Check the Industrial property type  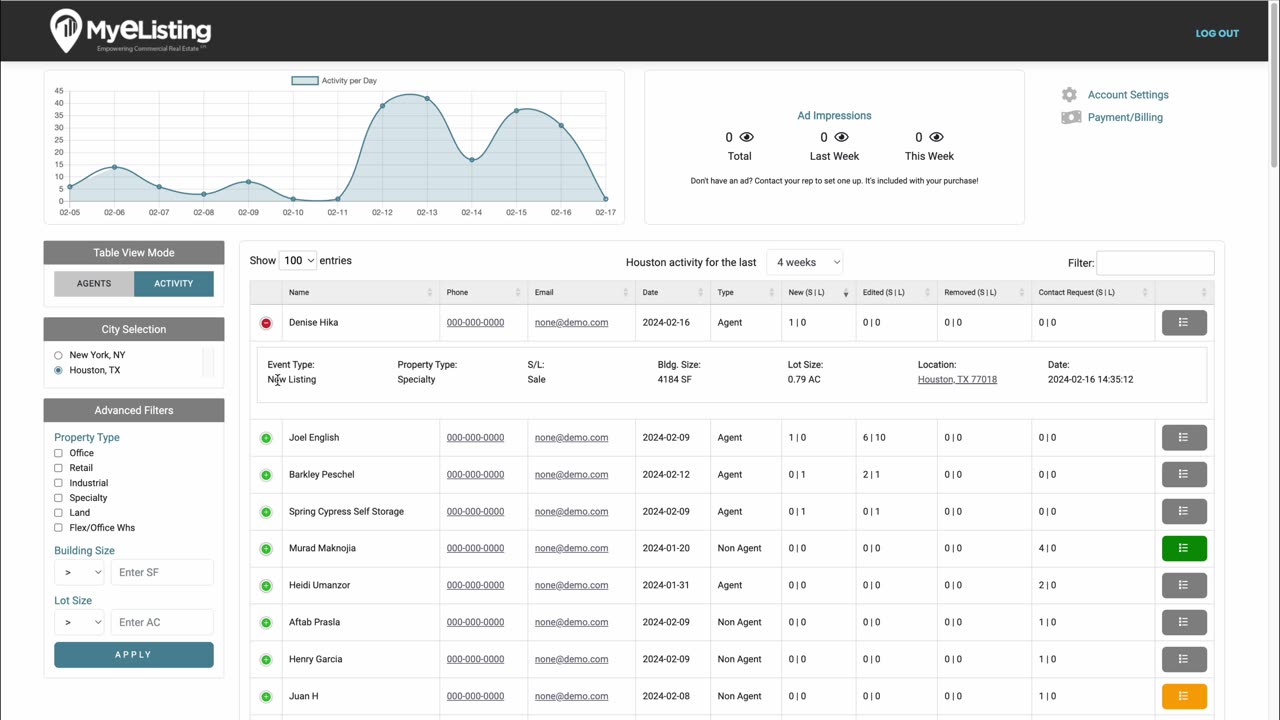58,483
